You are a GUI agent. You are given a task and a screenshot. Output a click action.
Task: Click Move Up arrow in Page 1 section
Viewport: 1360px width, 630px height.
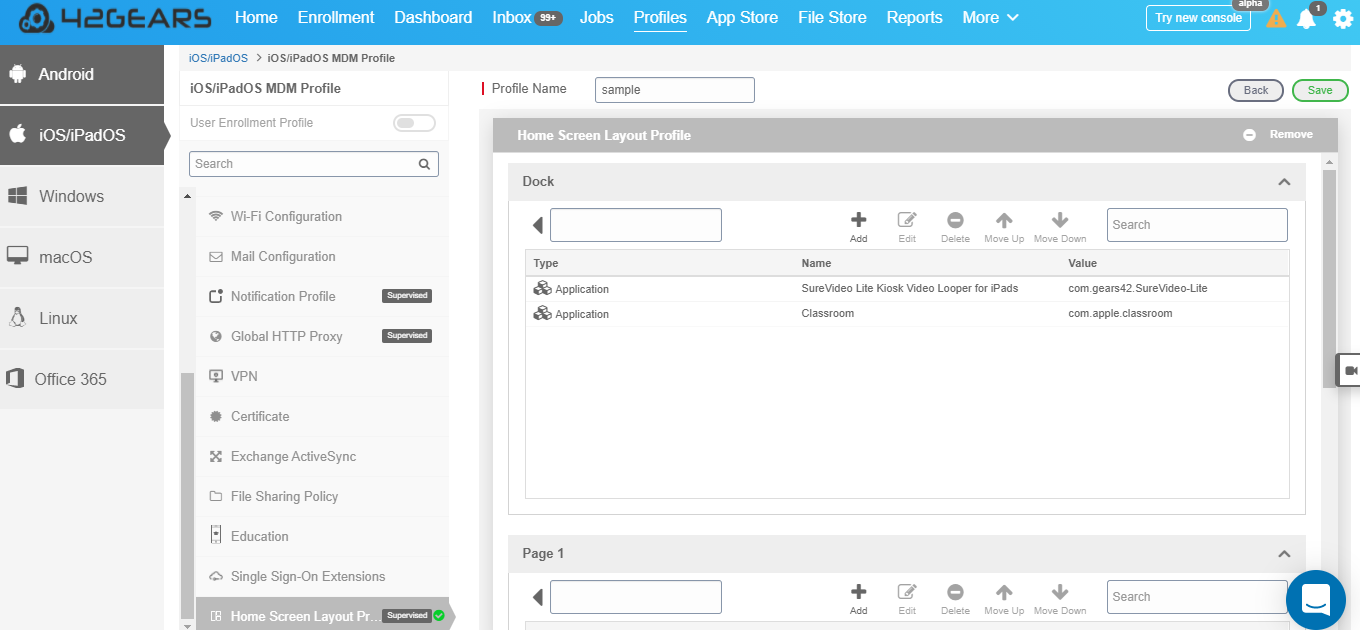coord(1004,592)
